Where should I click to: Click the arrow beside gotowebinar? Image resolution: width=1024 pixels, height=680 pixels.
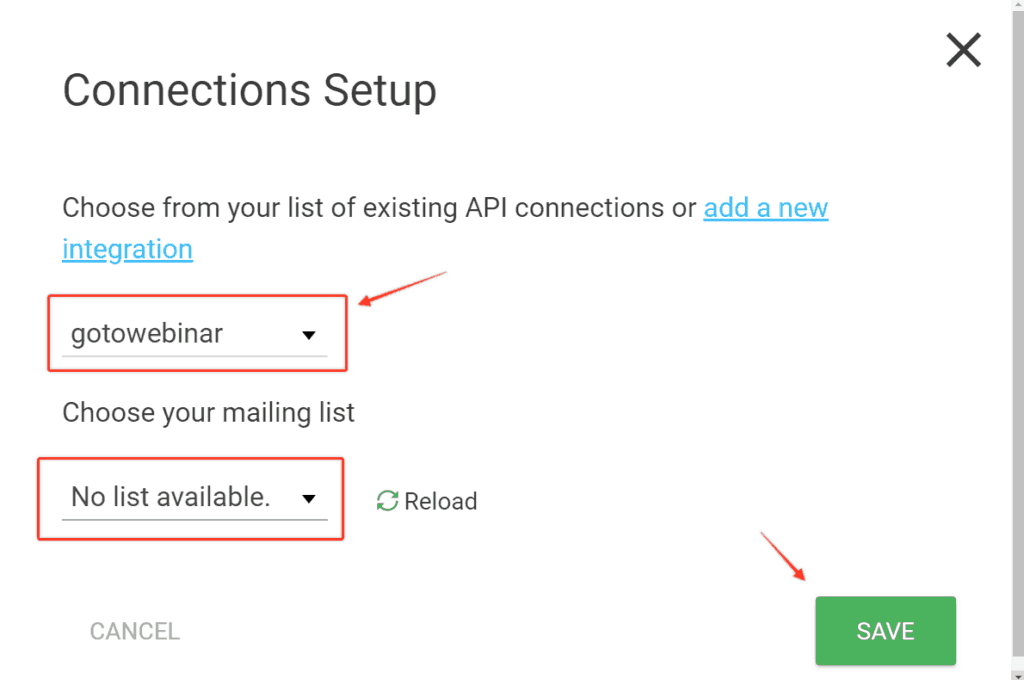pyautogui.click(x=309, y=335)
